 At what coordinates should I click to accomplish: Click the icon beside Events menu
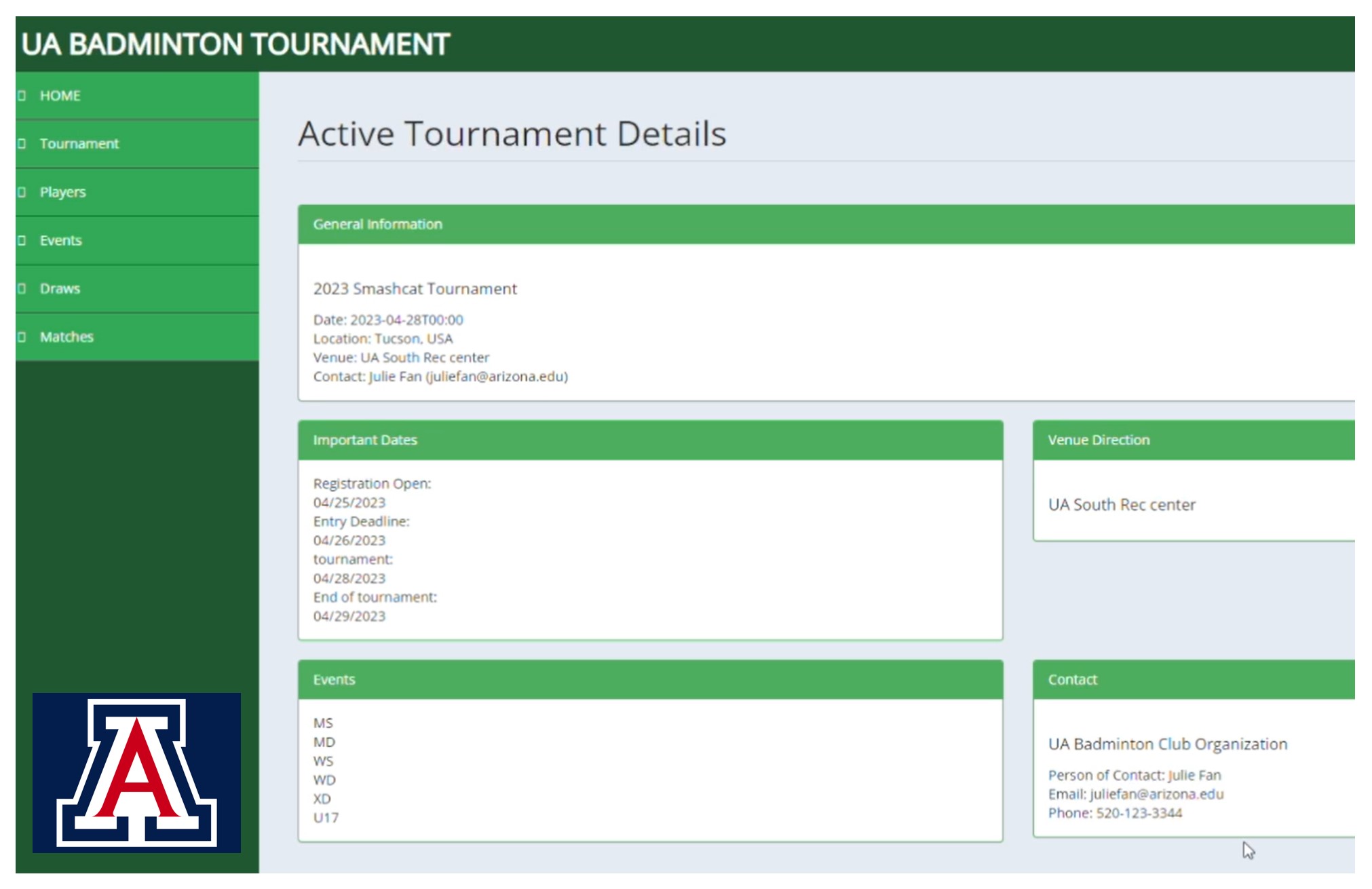22,240
